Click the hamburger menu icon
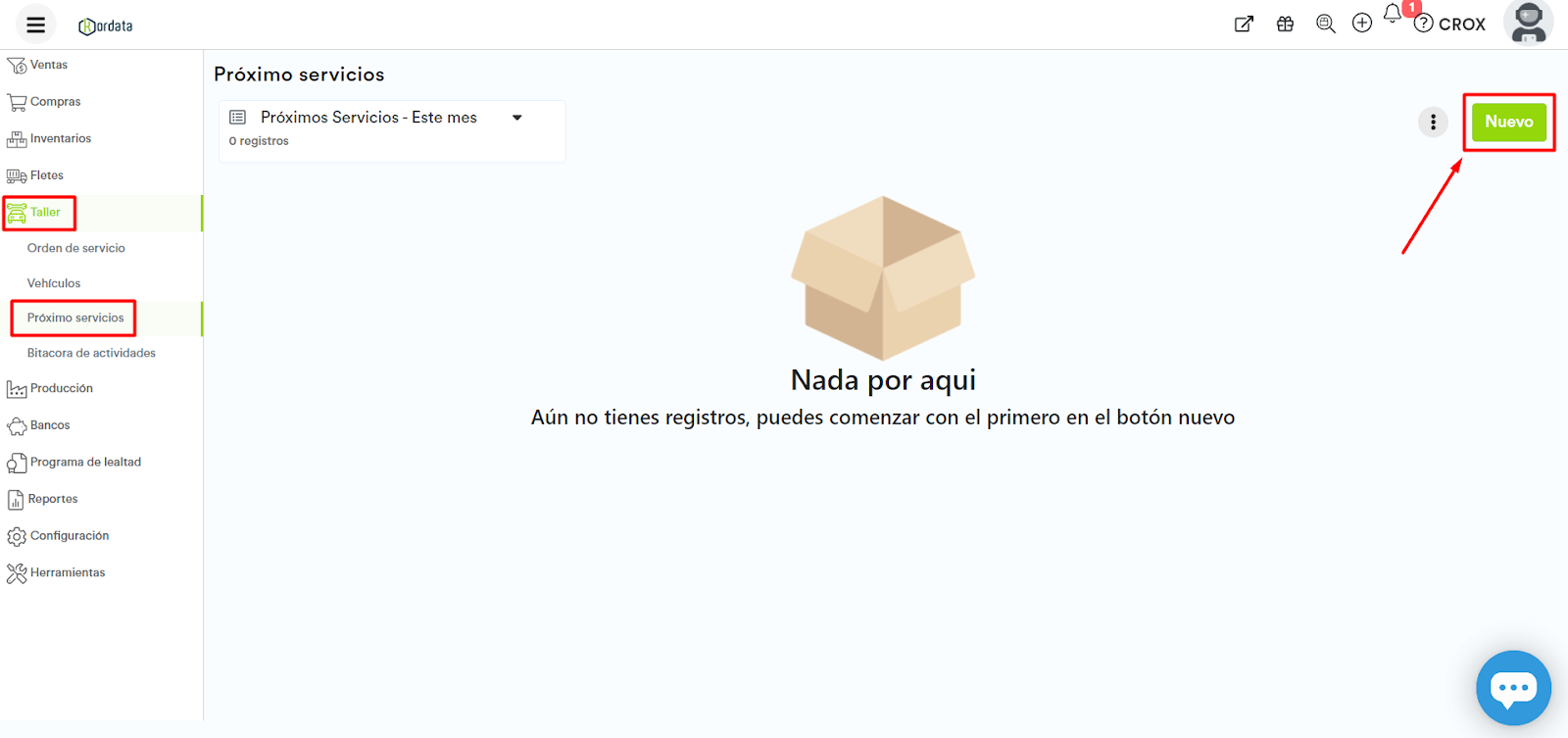The width and height of the screenshot is (1568, 738). pyautogui.click(x=35, y=25)
